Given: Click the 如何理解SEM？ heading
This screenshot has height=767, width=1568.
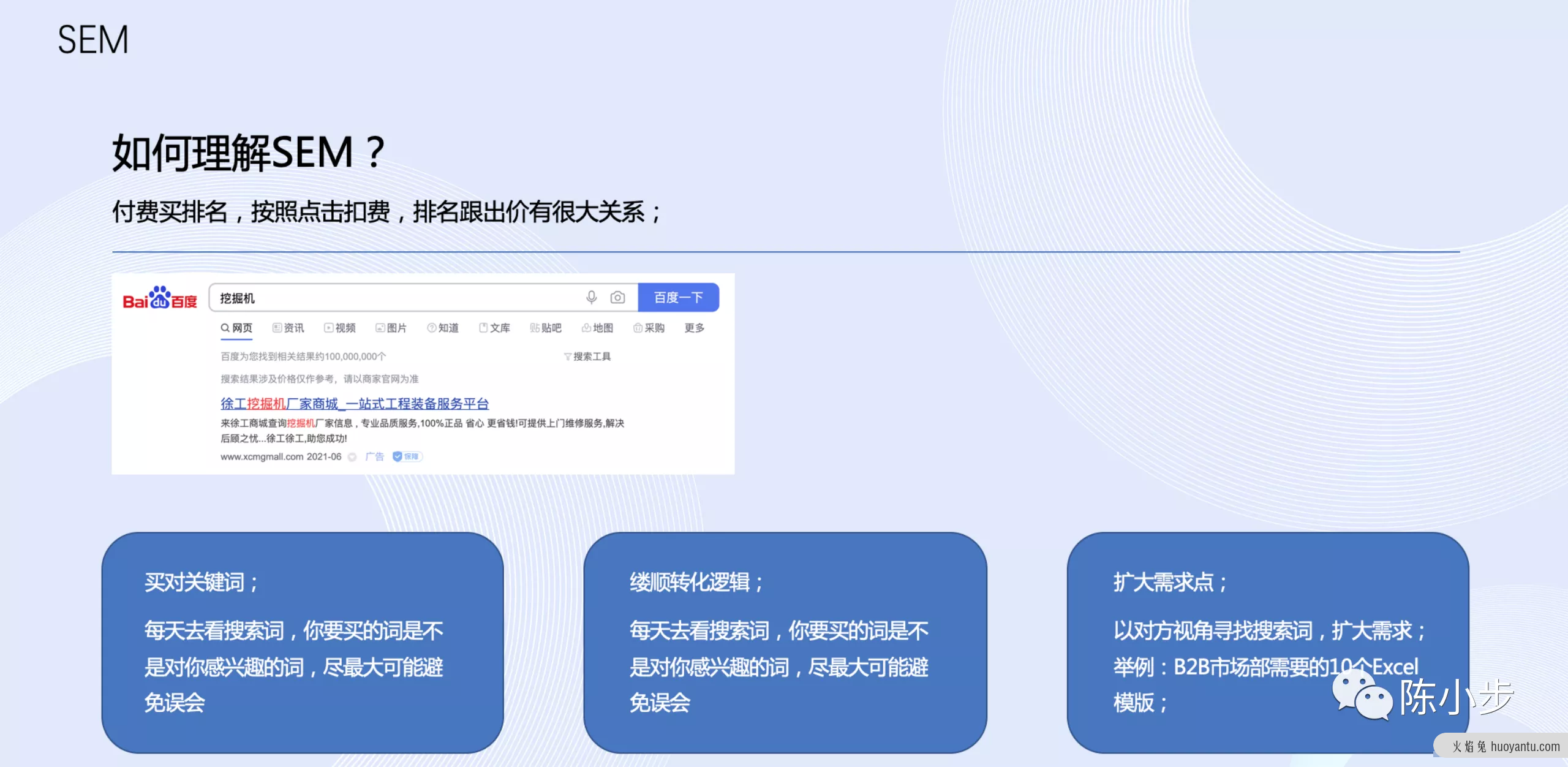Looking at the screenshot, I should click(x=249, y=153).
